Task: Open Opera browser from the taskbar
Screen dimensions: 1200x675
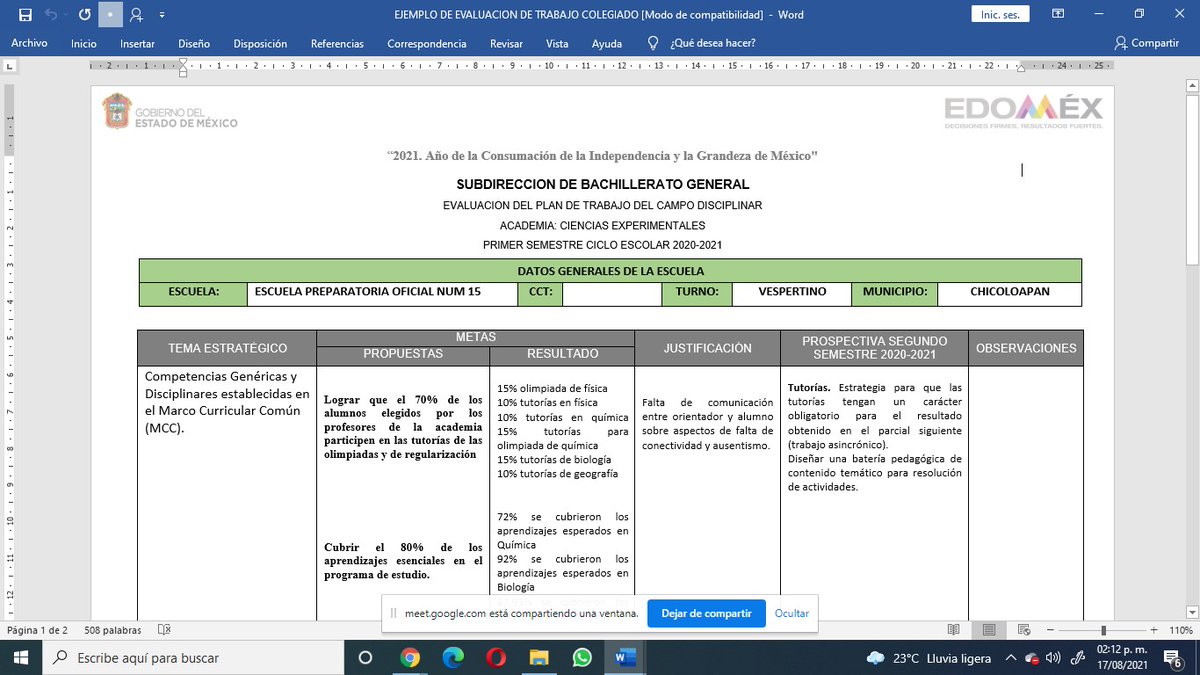Action: tap(496, 658)
